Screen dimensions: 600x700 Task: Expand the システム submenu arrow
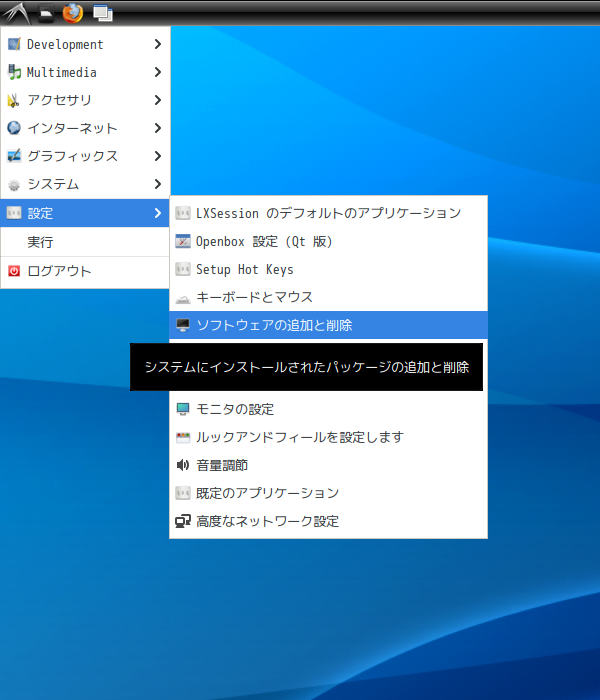click(x=158, y=184)
